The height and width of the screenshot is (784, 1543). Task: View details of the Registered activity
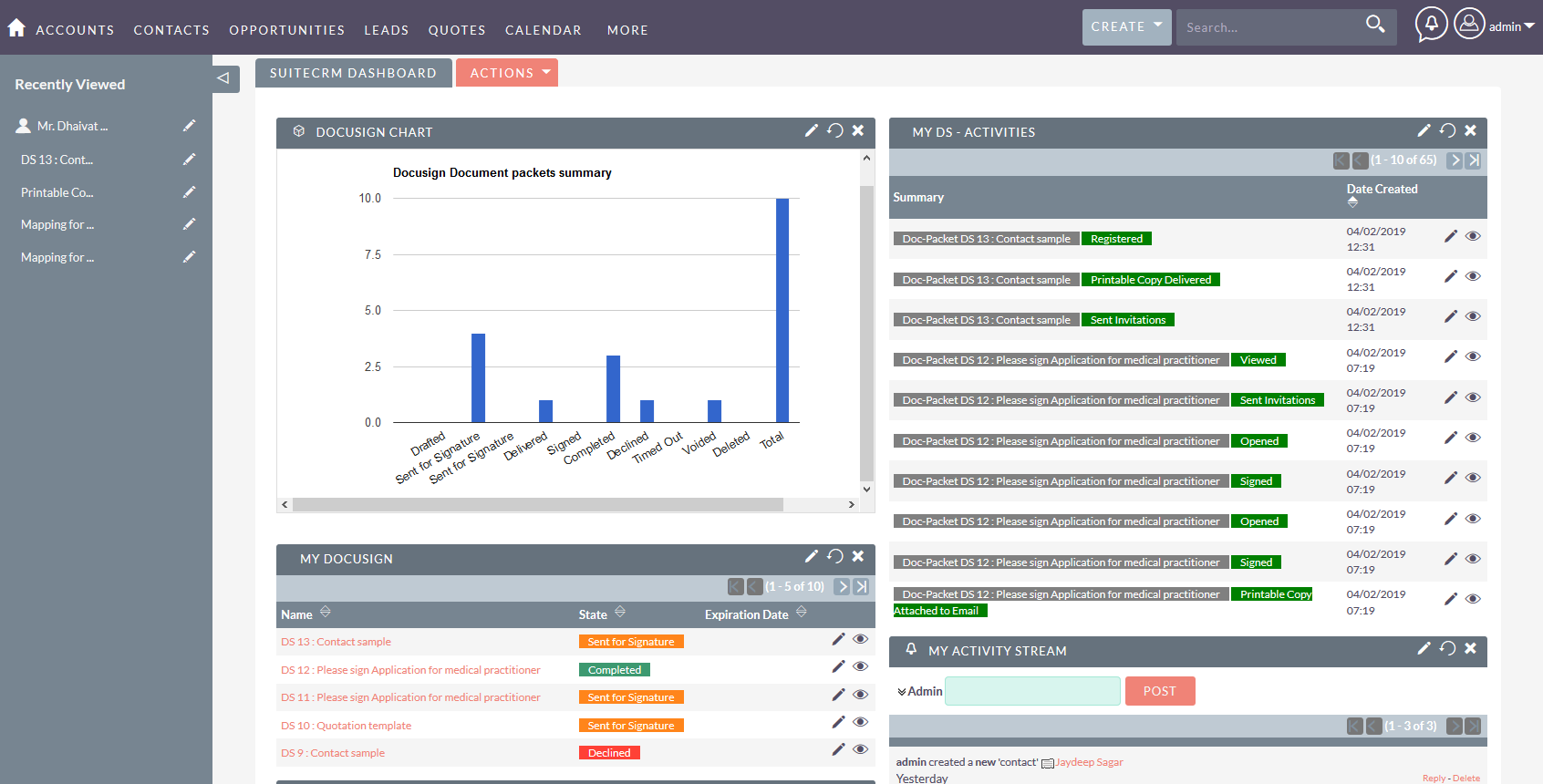(x=1473, y=236)
